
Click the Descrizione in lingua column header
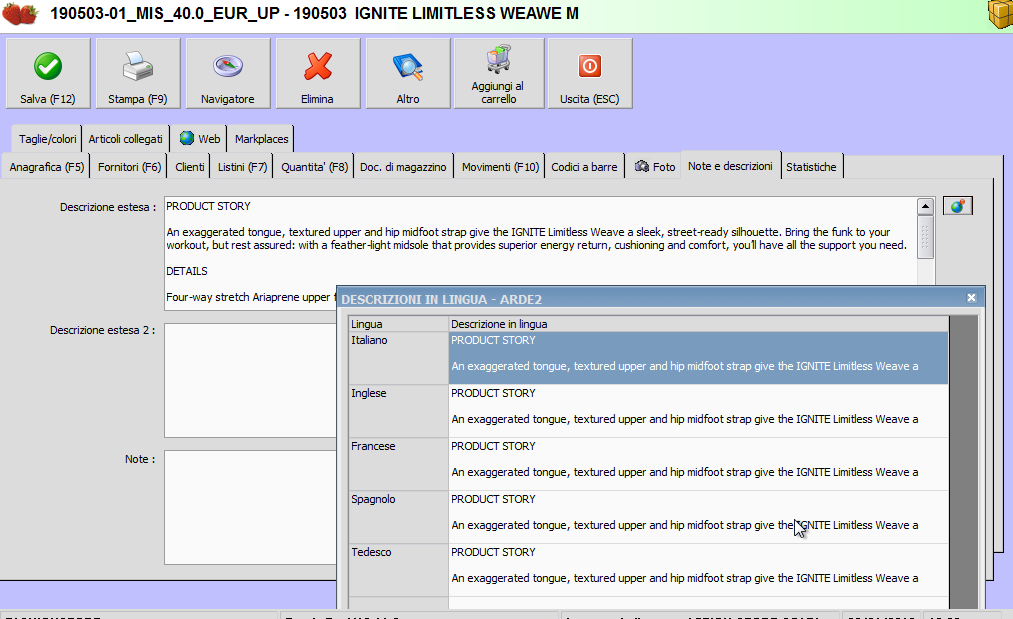(x=698, y=324)
